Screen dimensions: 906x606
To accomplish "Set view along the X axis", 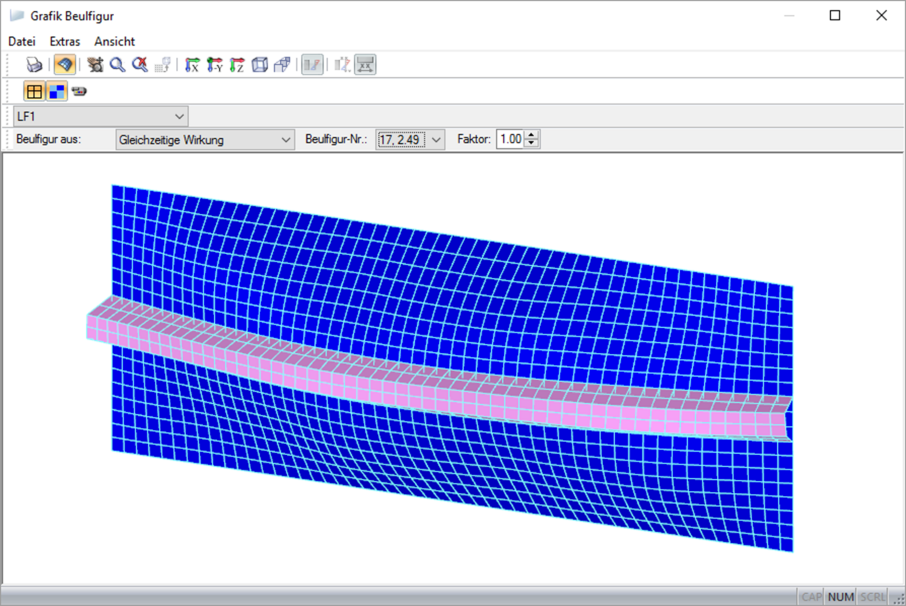I will [x=192, y=65].
